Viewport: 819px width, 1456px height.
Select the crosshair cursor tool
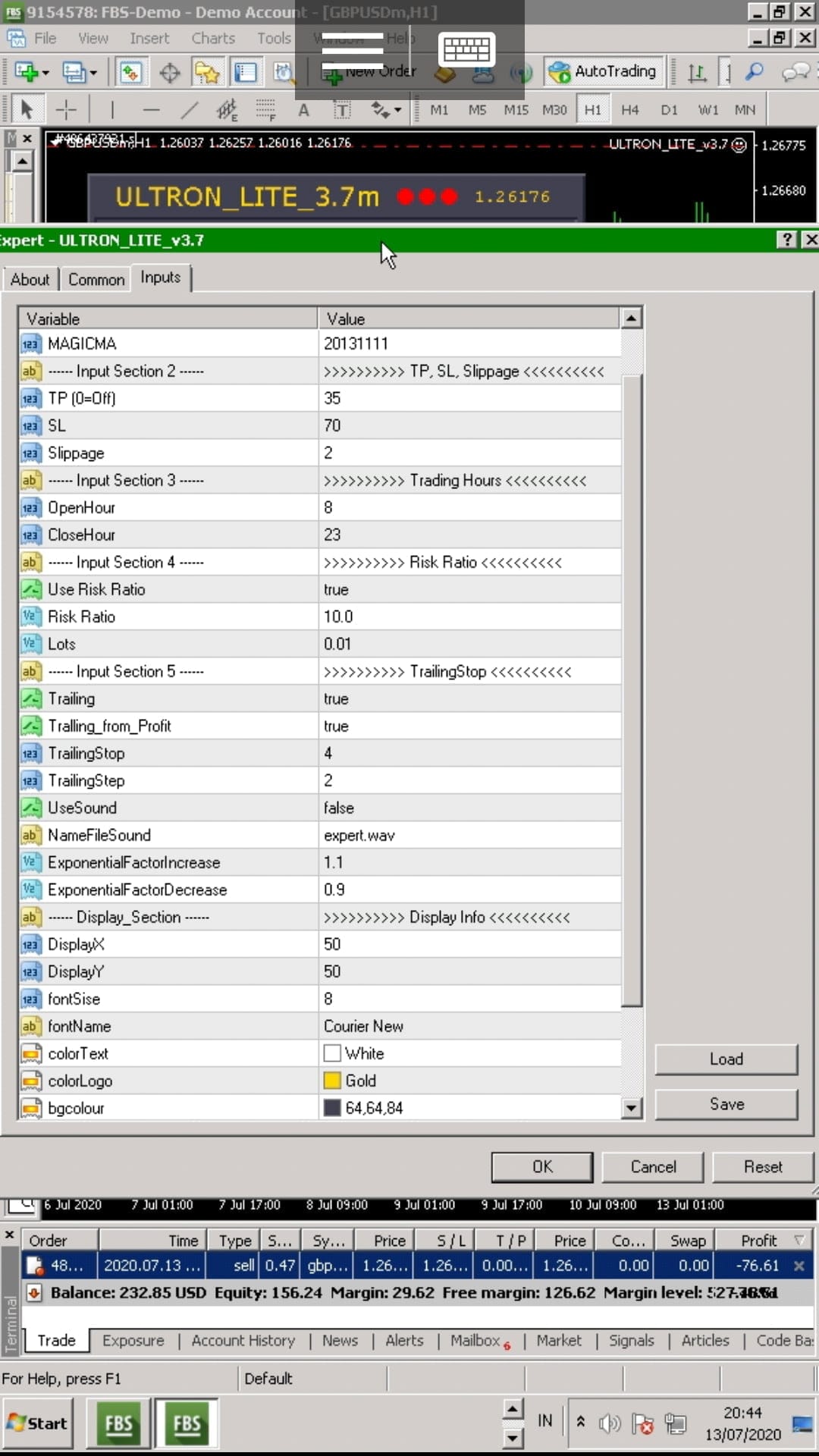coord(66,111)
